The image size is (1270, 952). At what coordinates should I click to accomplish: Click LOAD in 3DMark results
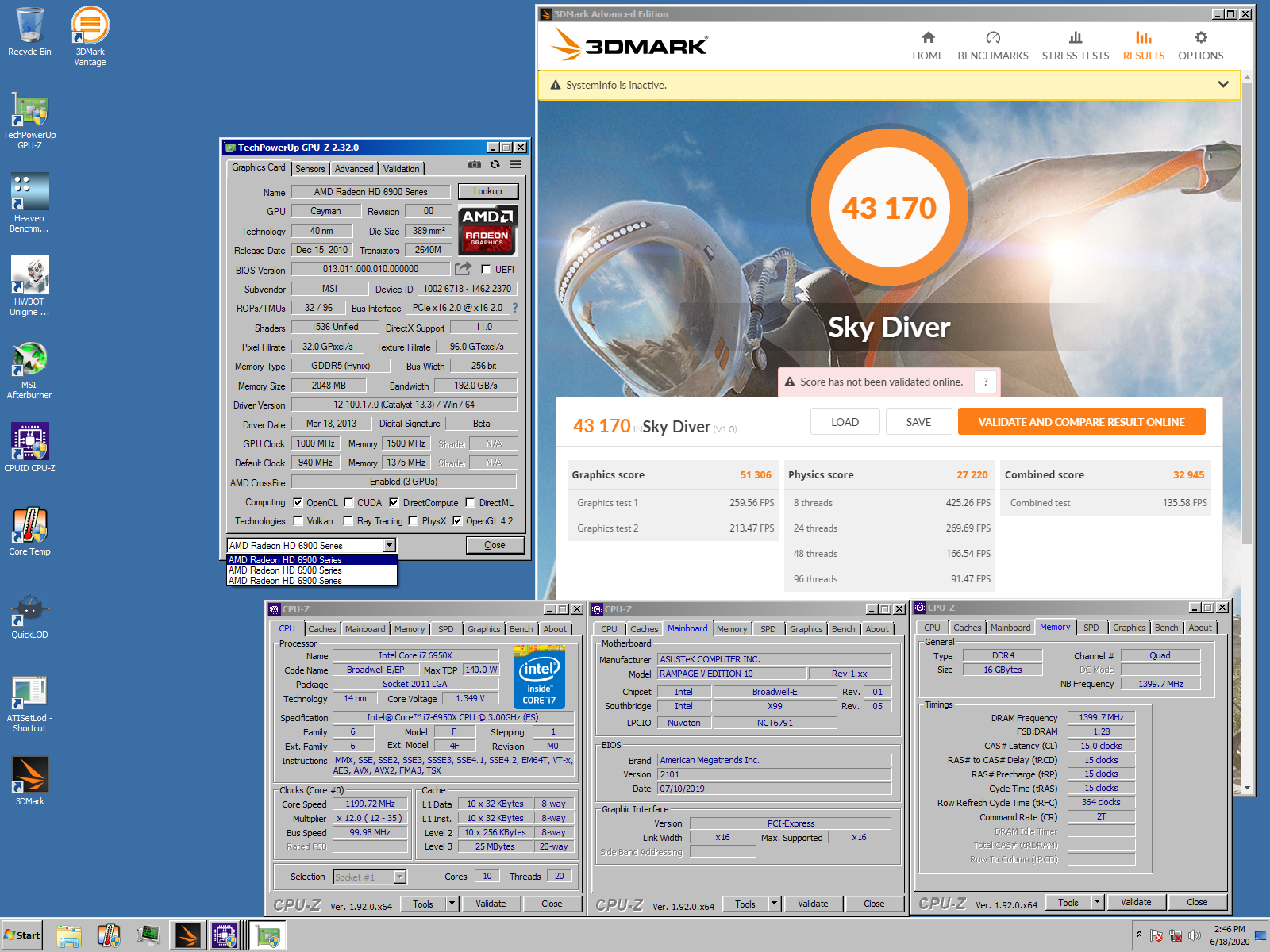(x=845, y=422)
